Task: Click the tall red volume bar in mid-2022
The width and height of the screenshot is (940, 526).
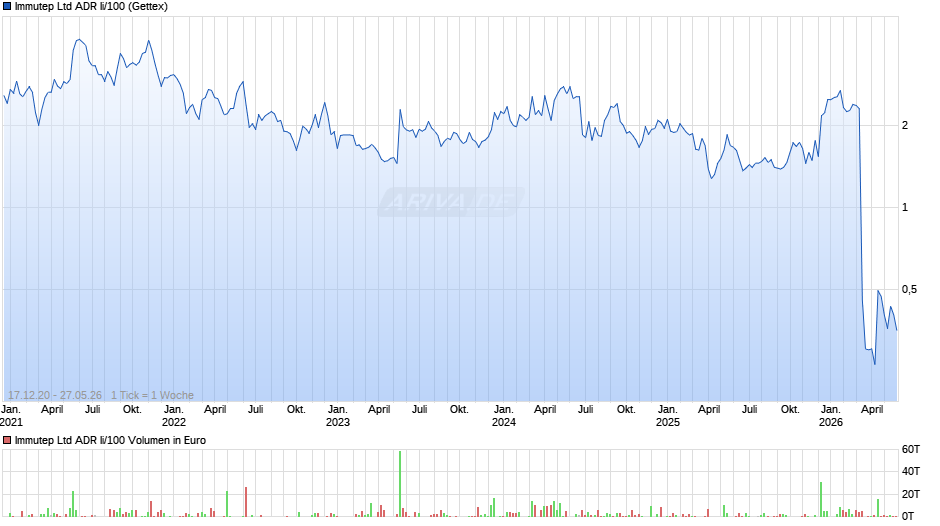Action: click(x=246, y=501)
